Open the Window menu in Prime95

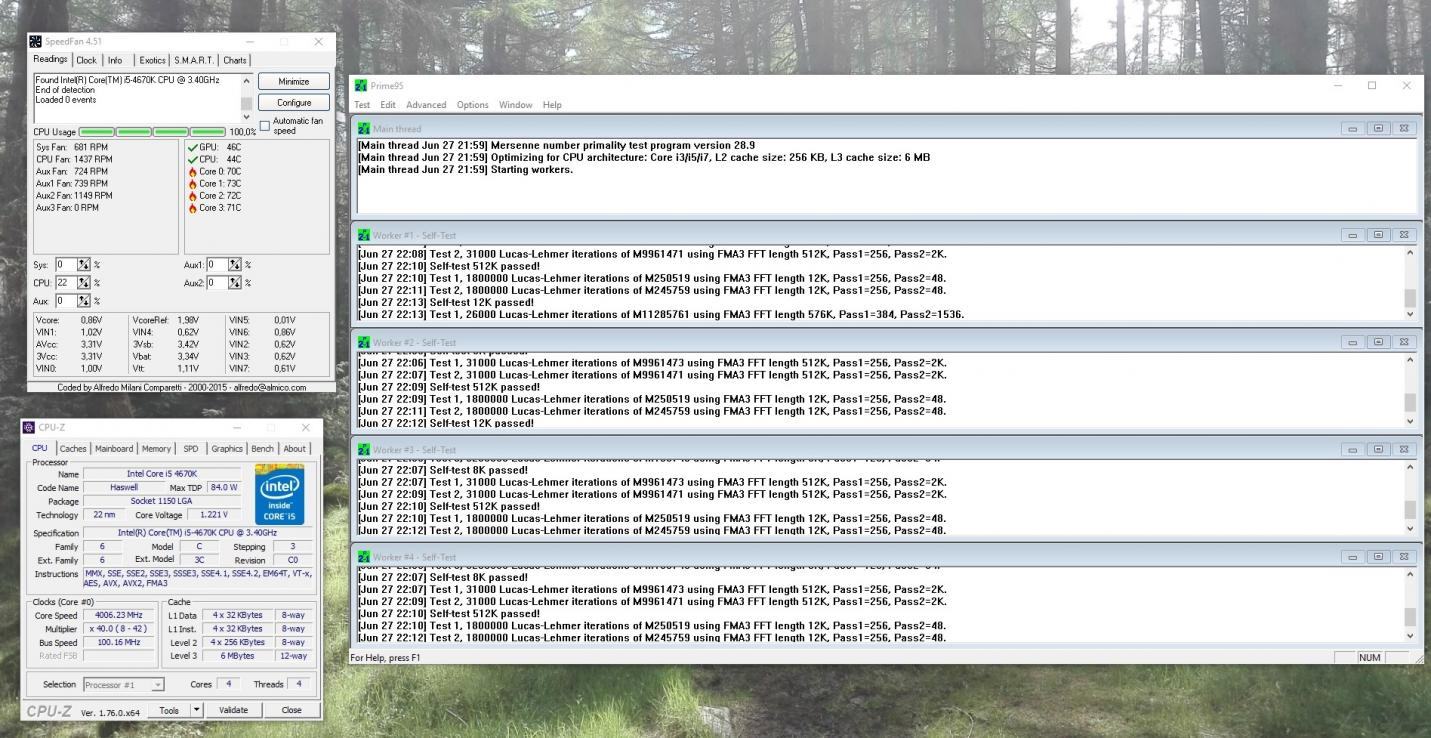point(515,105)
